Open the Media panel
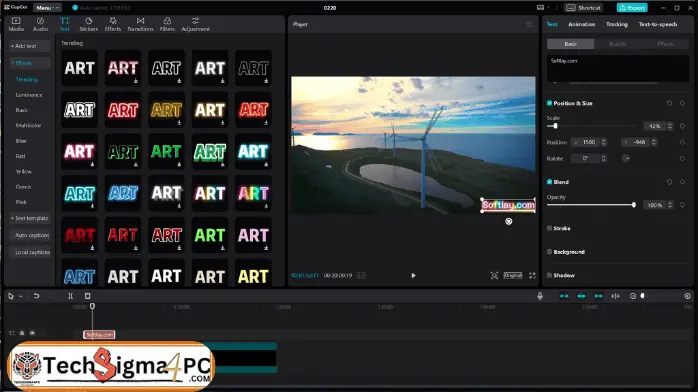The width and height of the screenshot is (698, 392). pyautogui.click(x=16, y=24)
